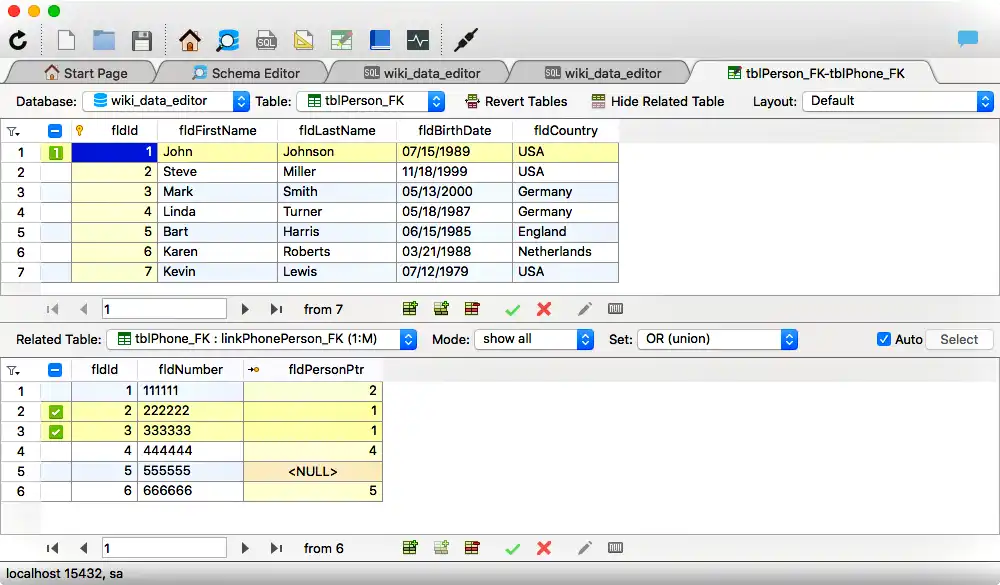Duplicate row in the upper person table

pos(441,309)
